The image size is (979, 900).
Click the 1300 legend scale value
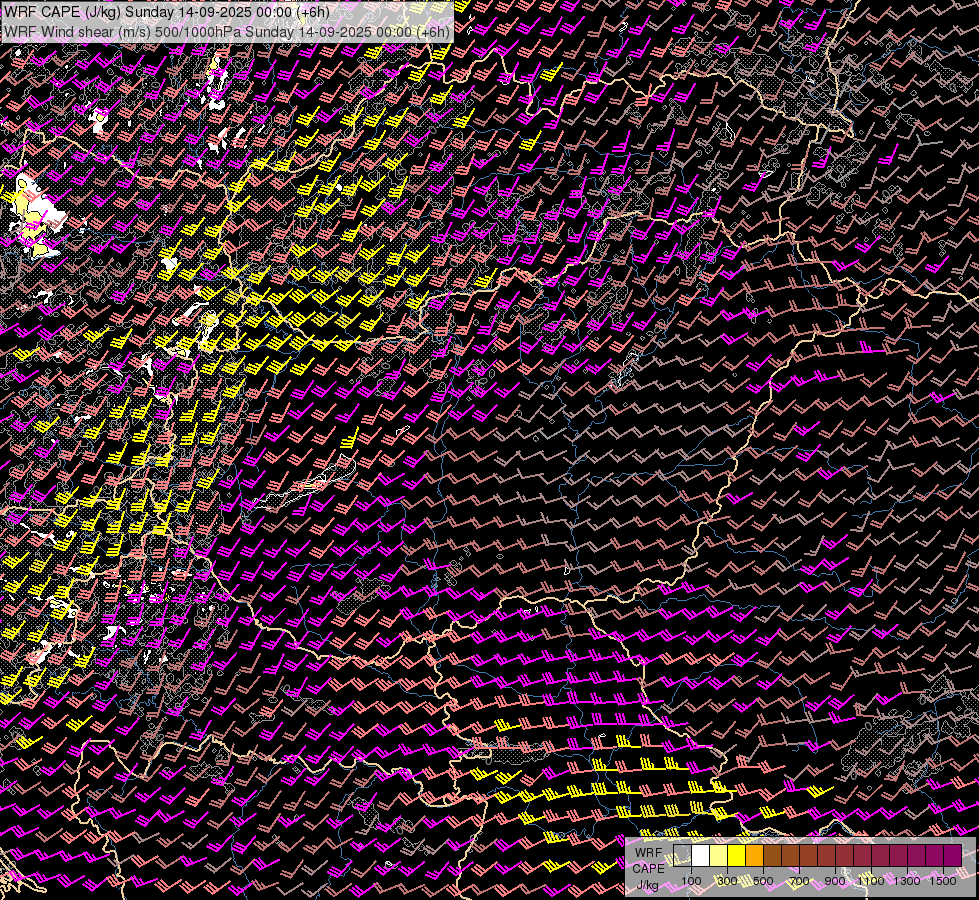(907, 881)
